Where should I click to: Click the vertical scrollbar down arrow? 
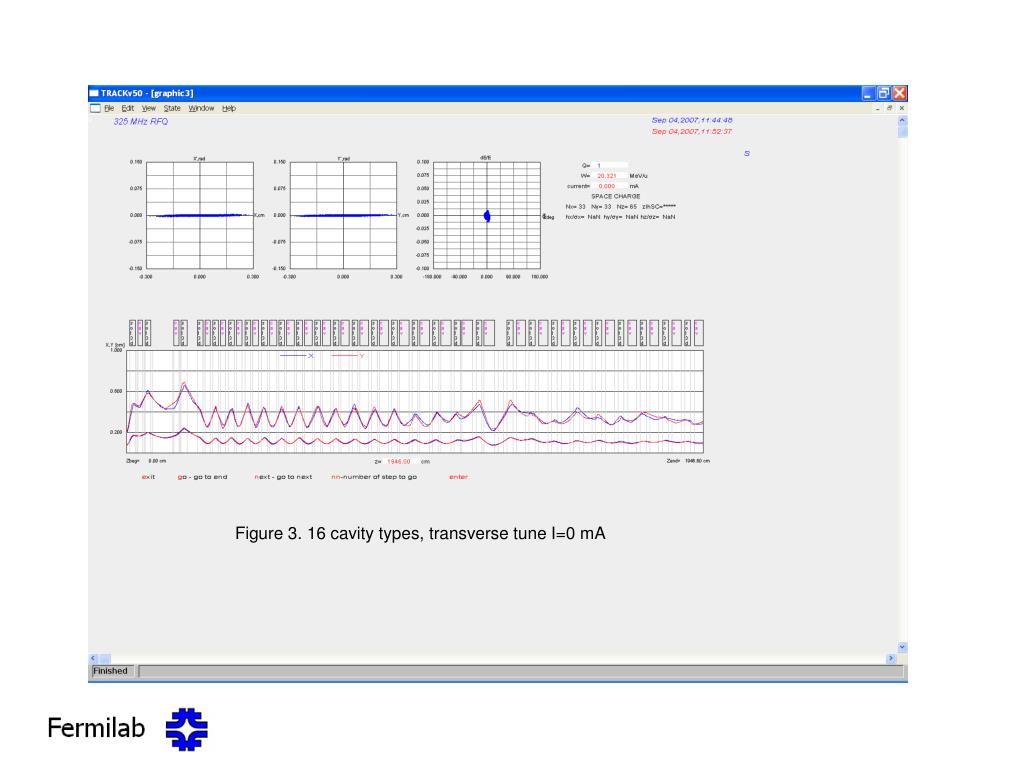click(x=902, y=647)
